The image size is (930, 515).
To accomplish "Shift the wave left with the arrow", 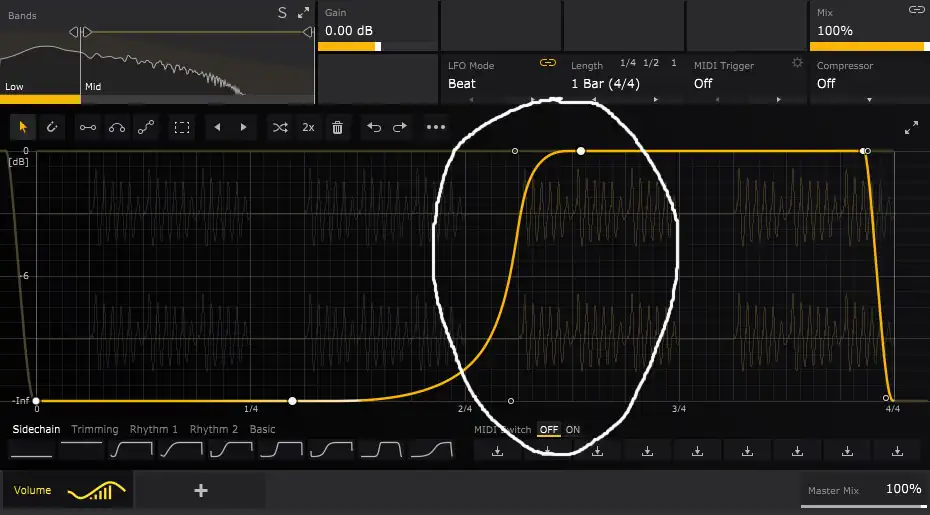I will pyautogui.click(x=217, y=127).
